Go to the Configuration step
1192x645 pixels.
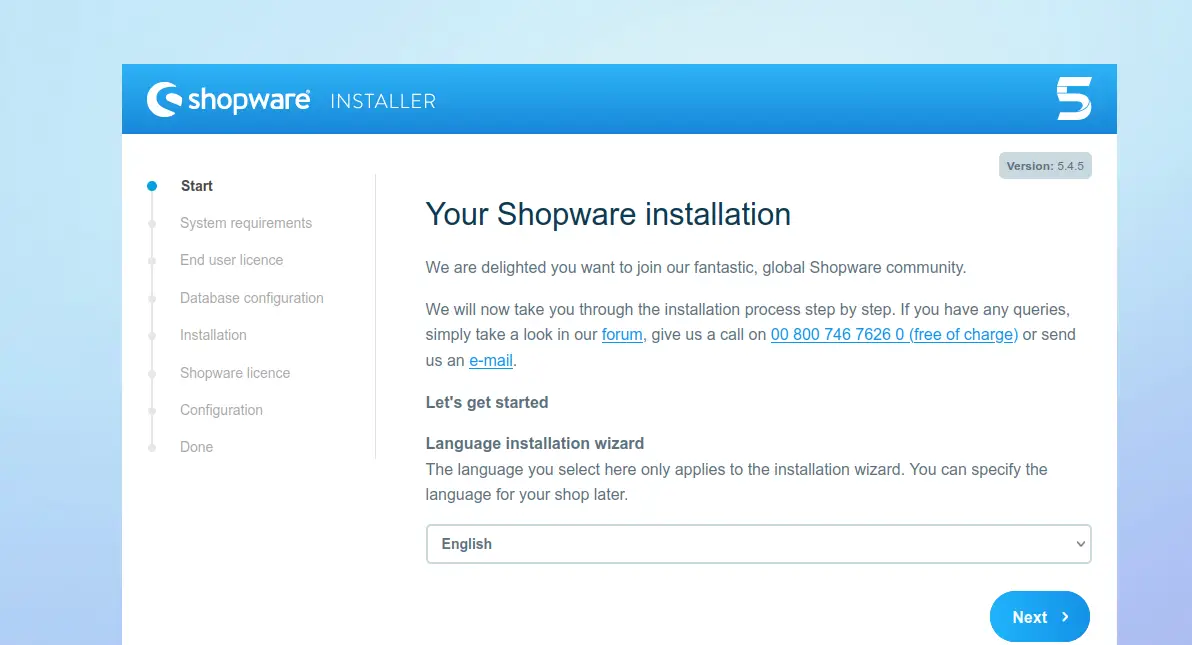[x=221, y=410]
